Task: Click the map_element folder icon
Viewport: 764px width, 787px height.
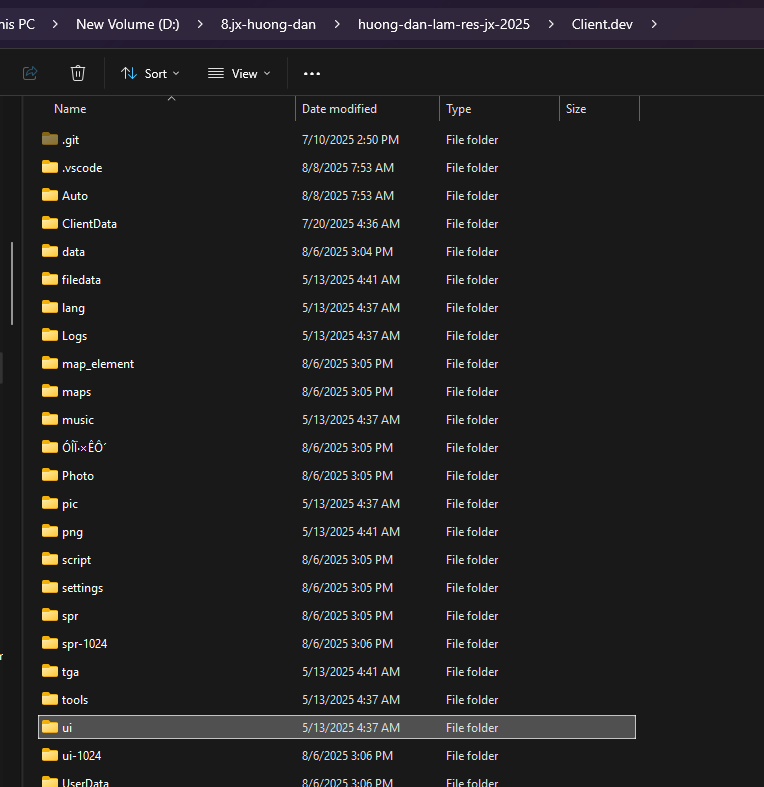Action: [50, 364]
